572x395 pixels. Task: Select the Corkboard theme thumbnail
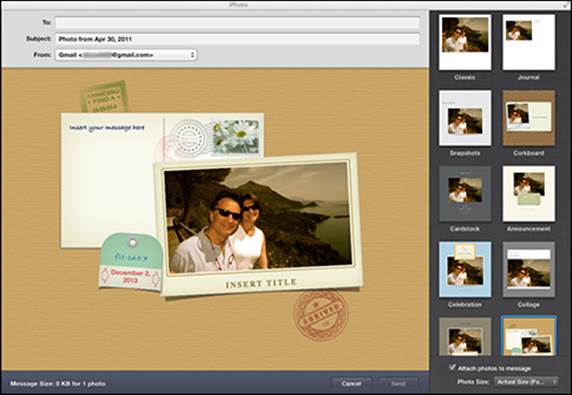(529, 118)
